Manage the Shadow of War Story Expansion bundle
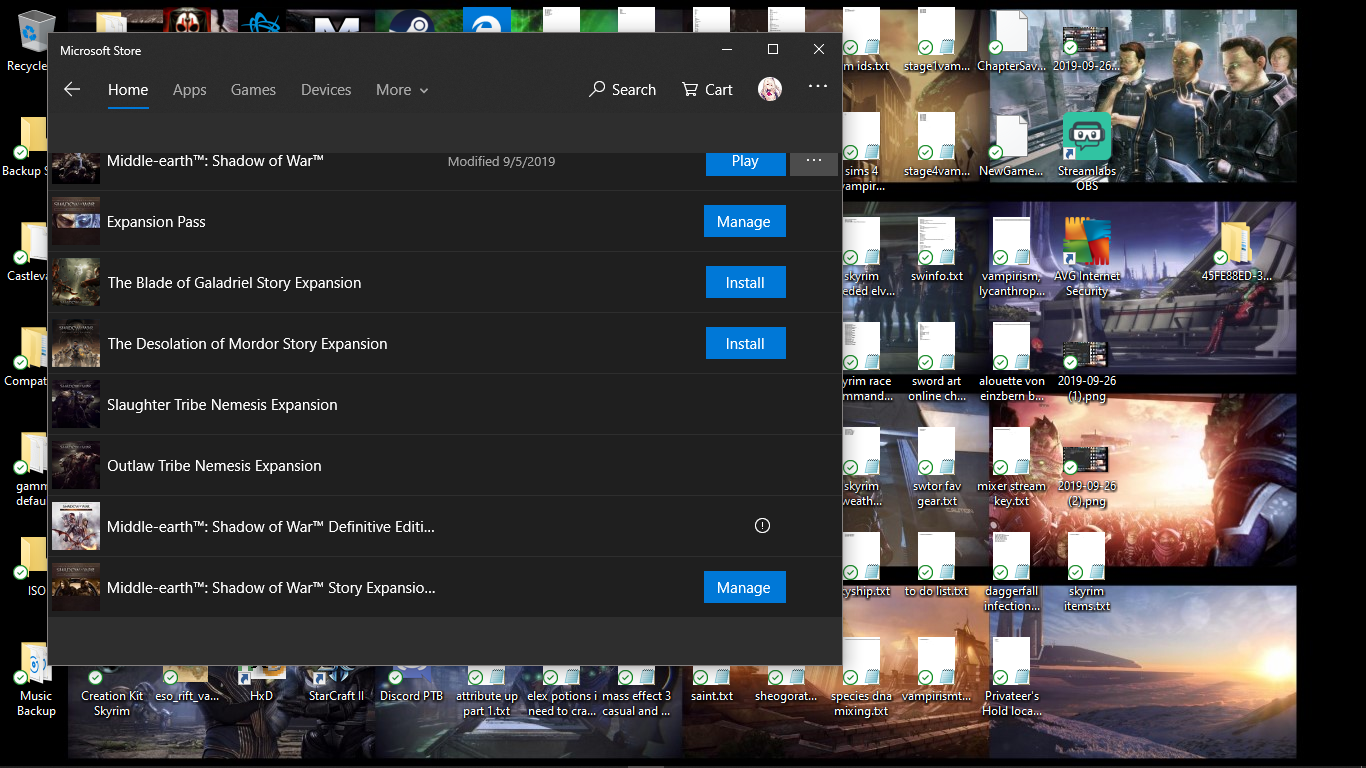 [744, 588]
